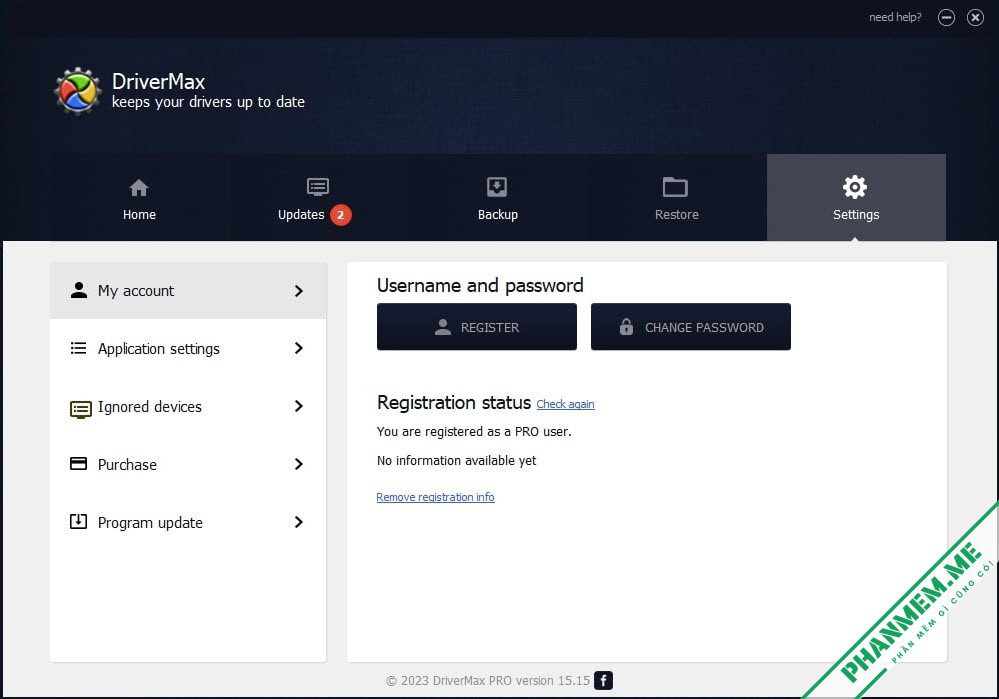The width and height of the screenshot is (999, 699).
Task: Expand the Program update chevron
Action: [x=299, y=522]
